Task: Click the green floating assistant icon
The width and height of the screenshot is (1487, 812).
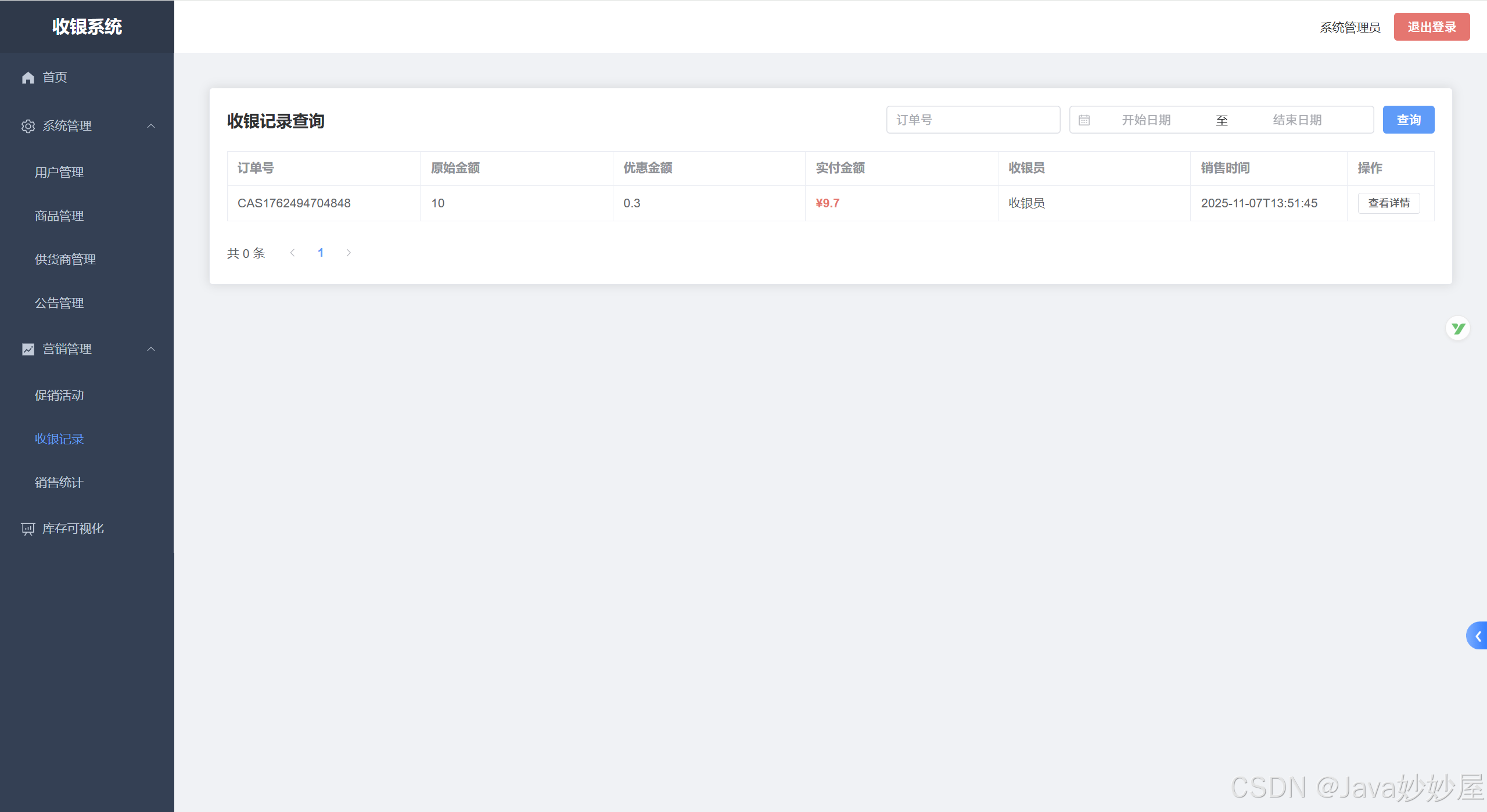Action: pyautogui.click(x=1457, y=329)
